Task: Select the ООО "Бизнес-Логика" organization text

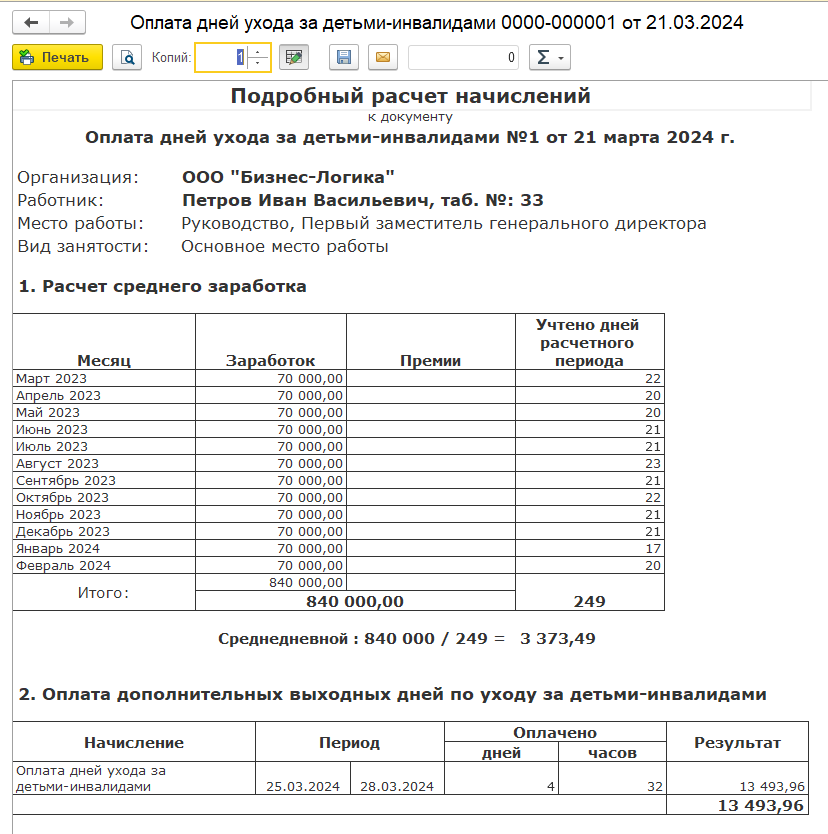Action: (288, 177)
